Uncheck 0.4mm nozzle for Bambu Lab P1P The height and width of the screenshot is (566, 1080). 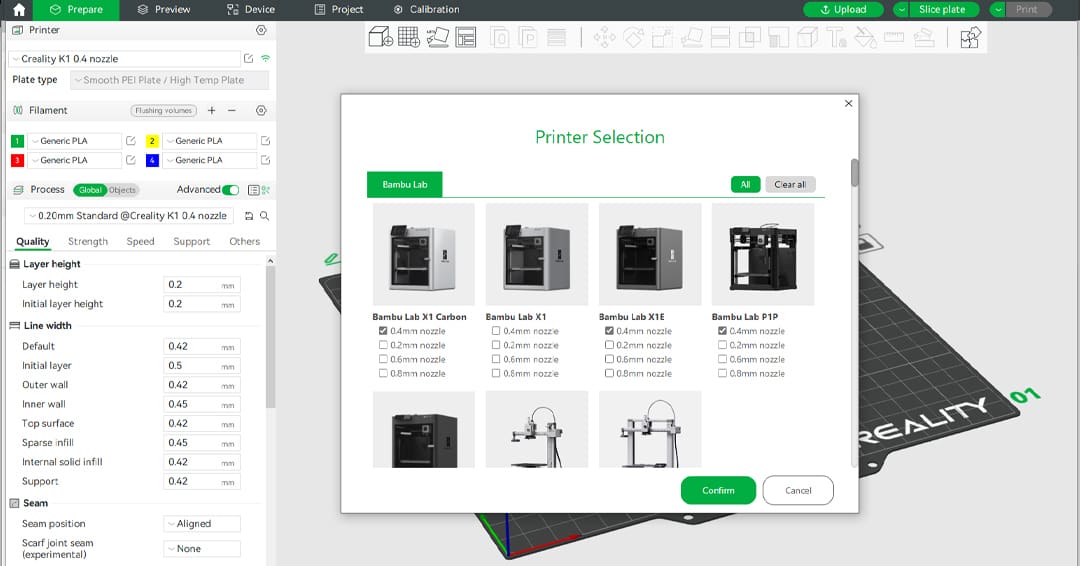(722, 331)
